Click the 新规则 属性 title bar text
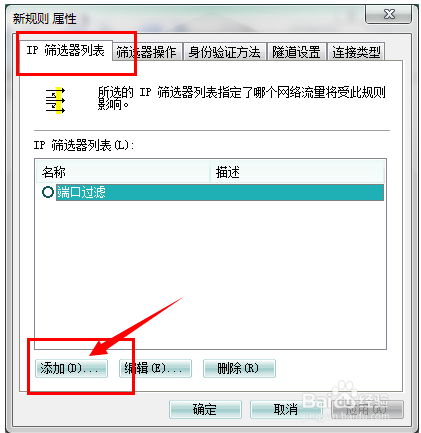 point(45,18)
